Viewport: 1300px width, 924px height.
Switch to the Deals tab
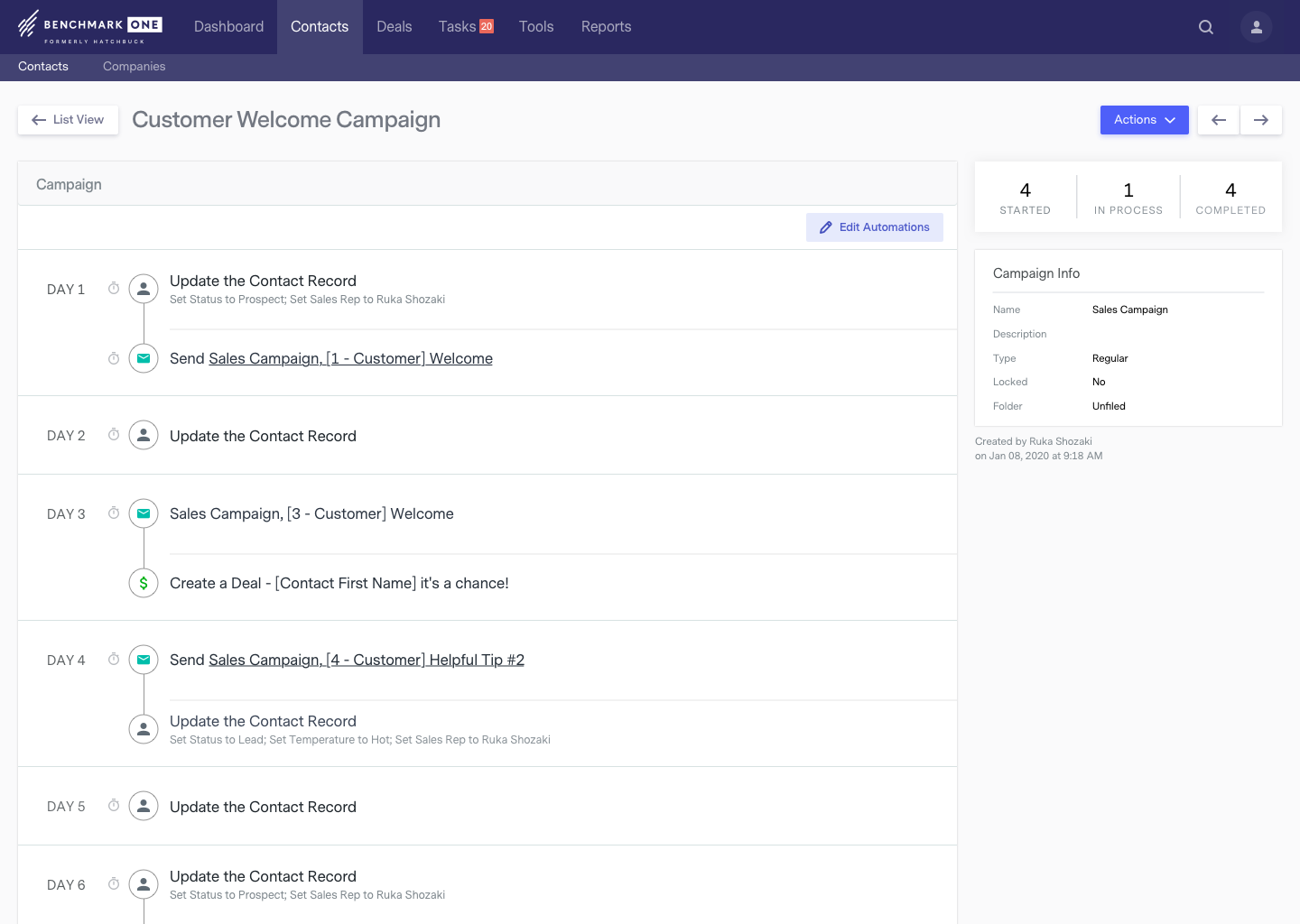(394, 27)
